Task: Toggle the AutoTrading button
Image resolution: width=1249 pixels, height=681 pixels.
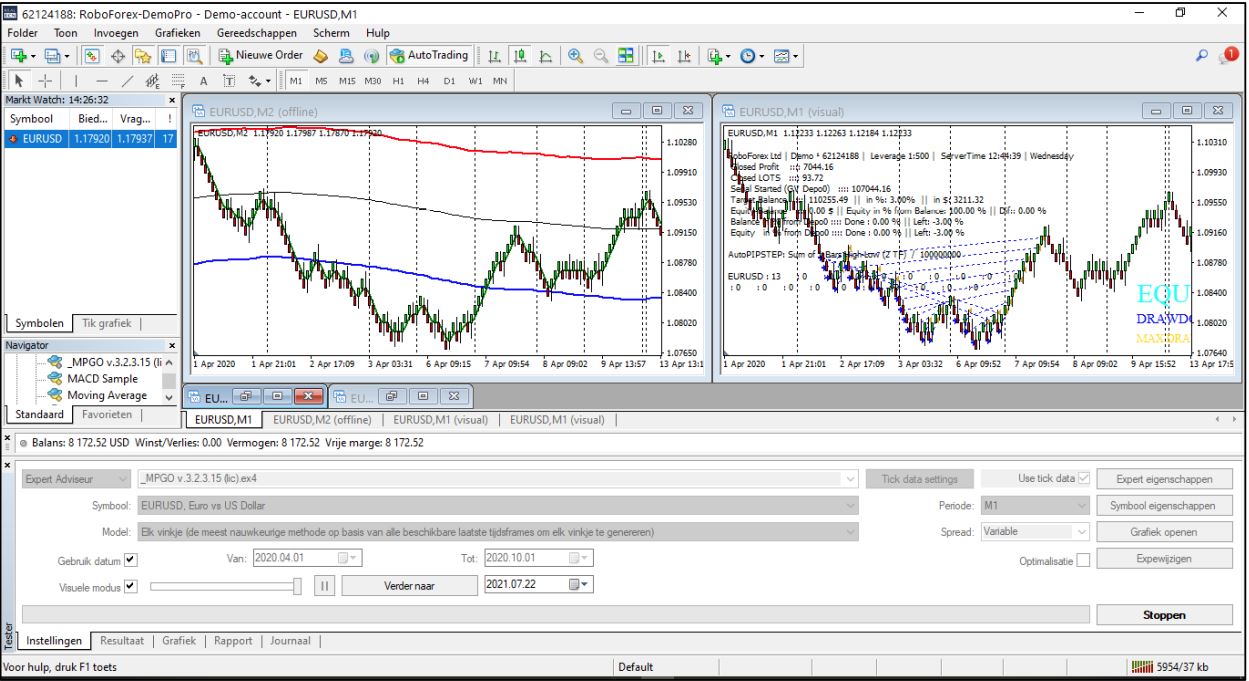Action: coord(429,55)
